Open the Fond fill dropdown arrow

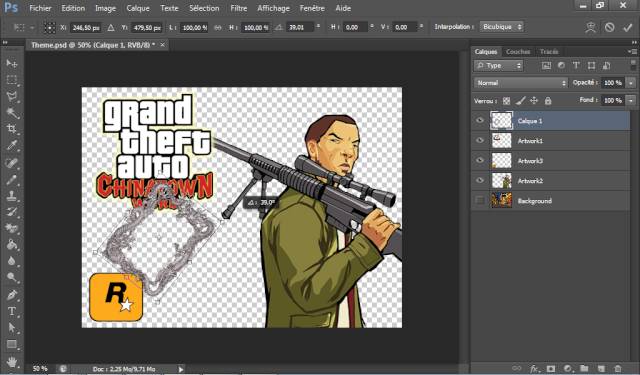(631, 100)
